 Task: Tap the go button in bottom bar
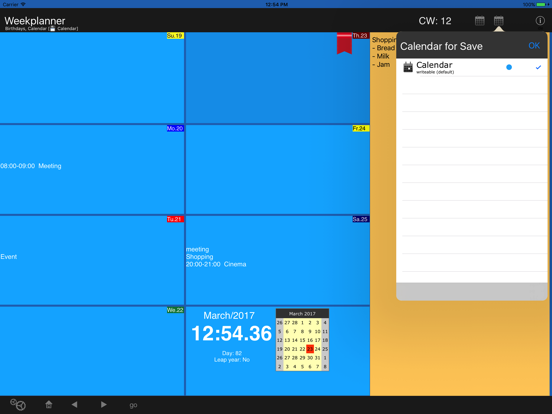tap(133, 405)
